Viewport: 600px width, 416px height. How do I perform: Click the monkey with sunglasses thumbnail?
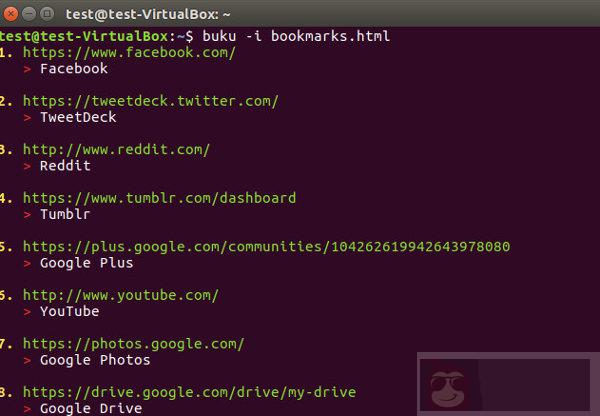447,388
